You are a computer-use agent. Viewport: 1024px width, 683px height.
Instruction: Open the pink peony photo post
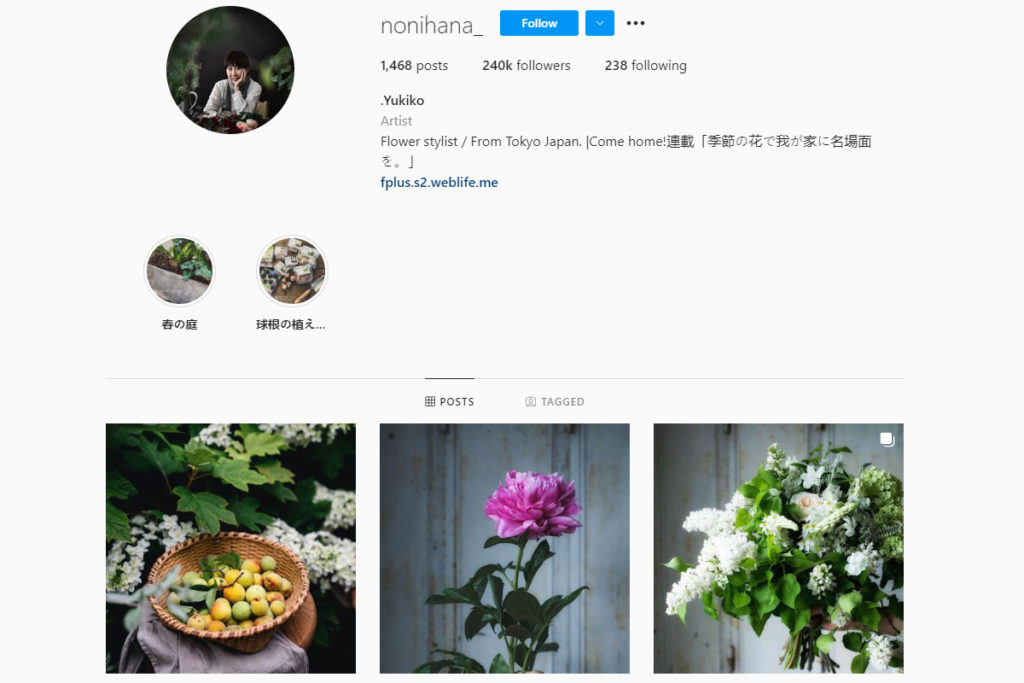point(504,548)
